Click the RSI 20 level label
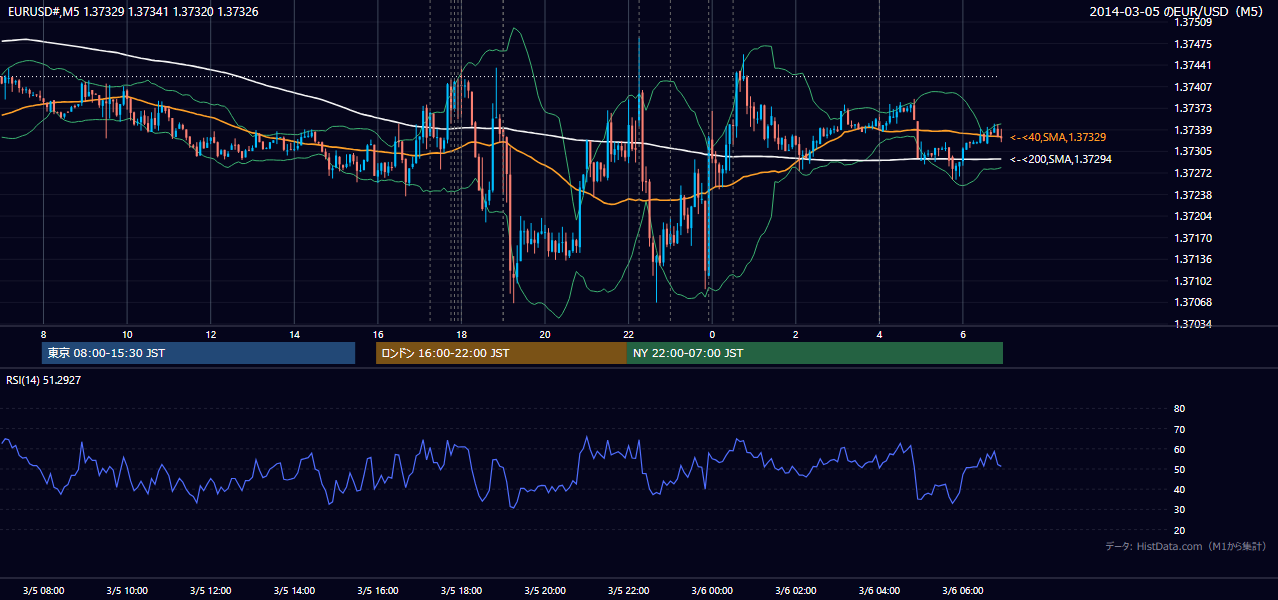1278x600 pixels. point(1179,530)
